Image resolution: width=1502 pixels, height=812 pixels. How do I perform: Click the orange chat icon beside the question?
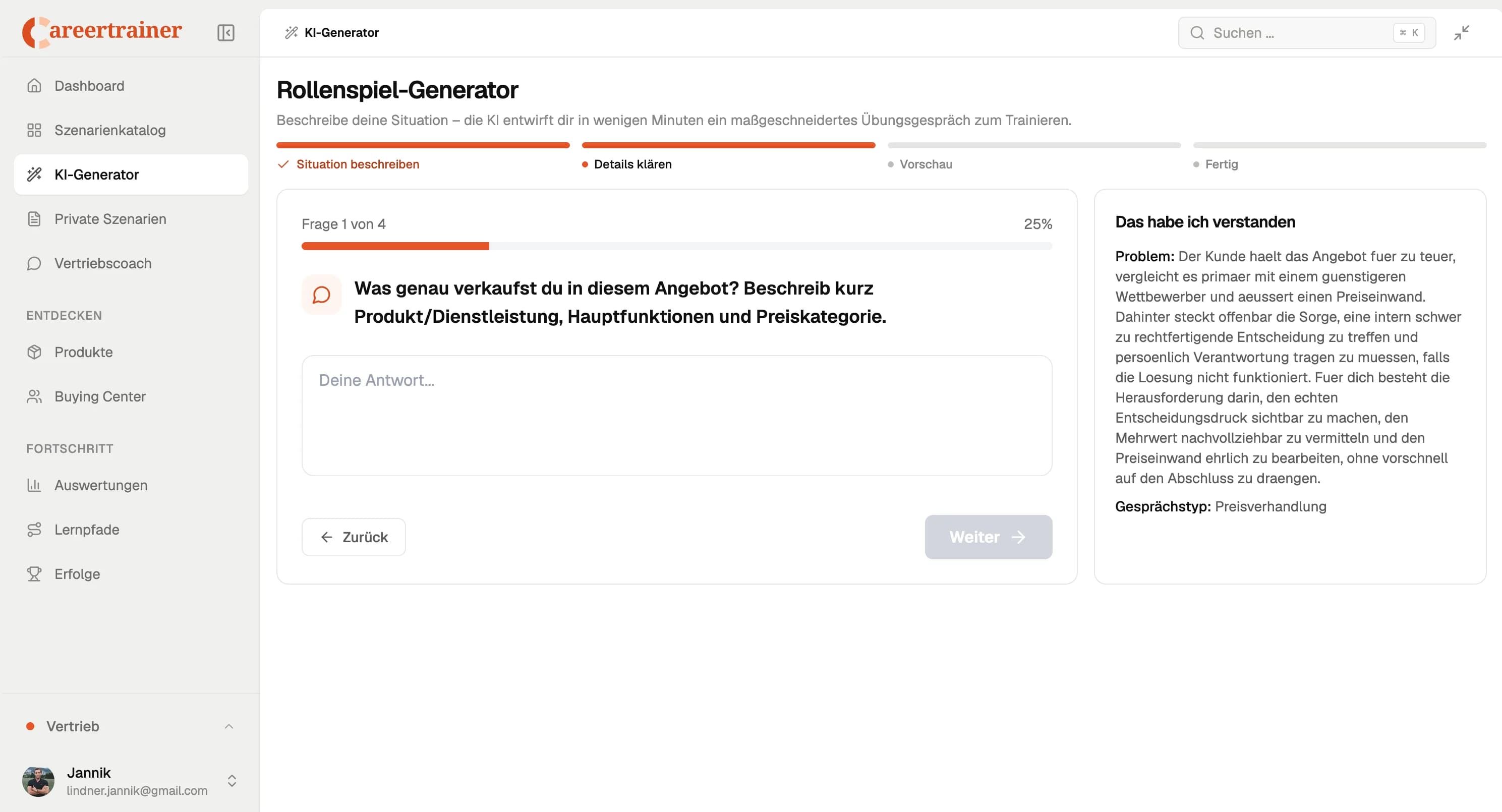[321, 295]
